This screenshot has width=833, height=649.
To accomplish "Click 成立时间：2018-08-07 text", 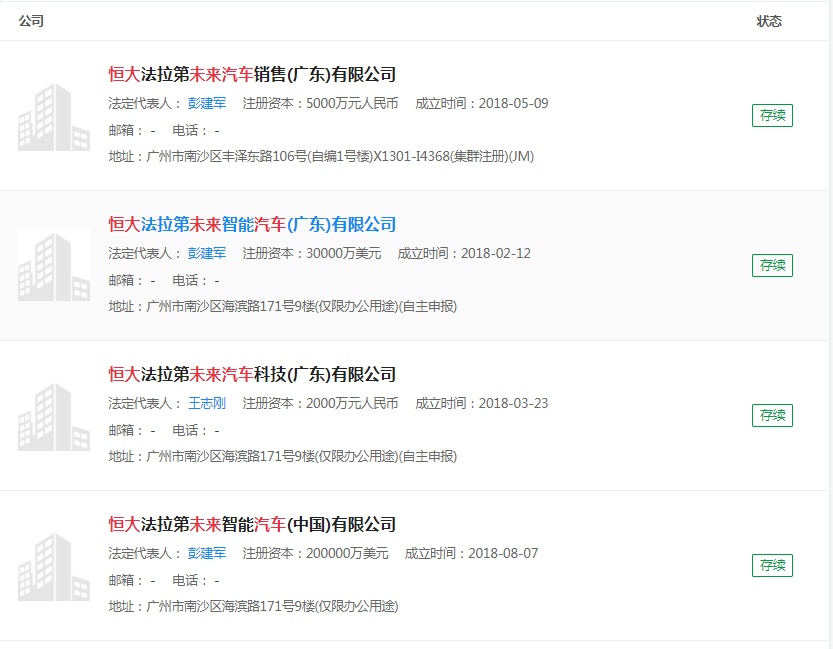I will (x=472, y=553).
